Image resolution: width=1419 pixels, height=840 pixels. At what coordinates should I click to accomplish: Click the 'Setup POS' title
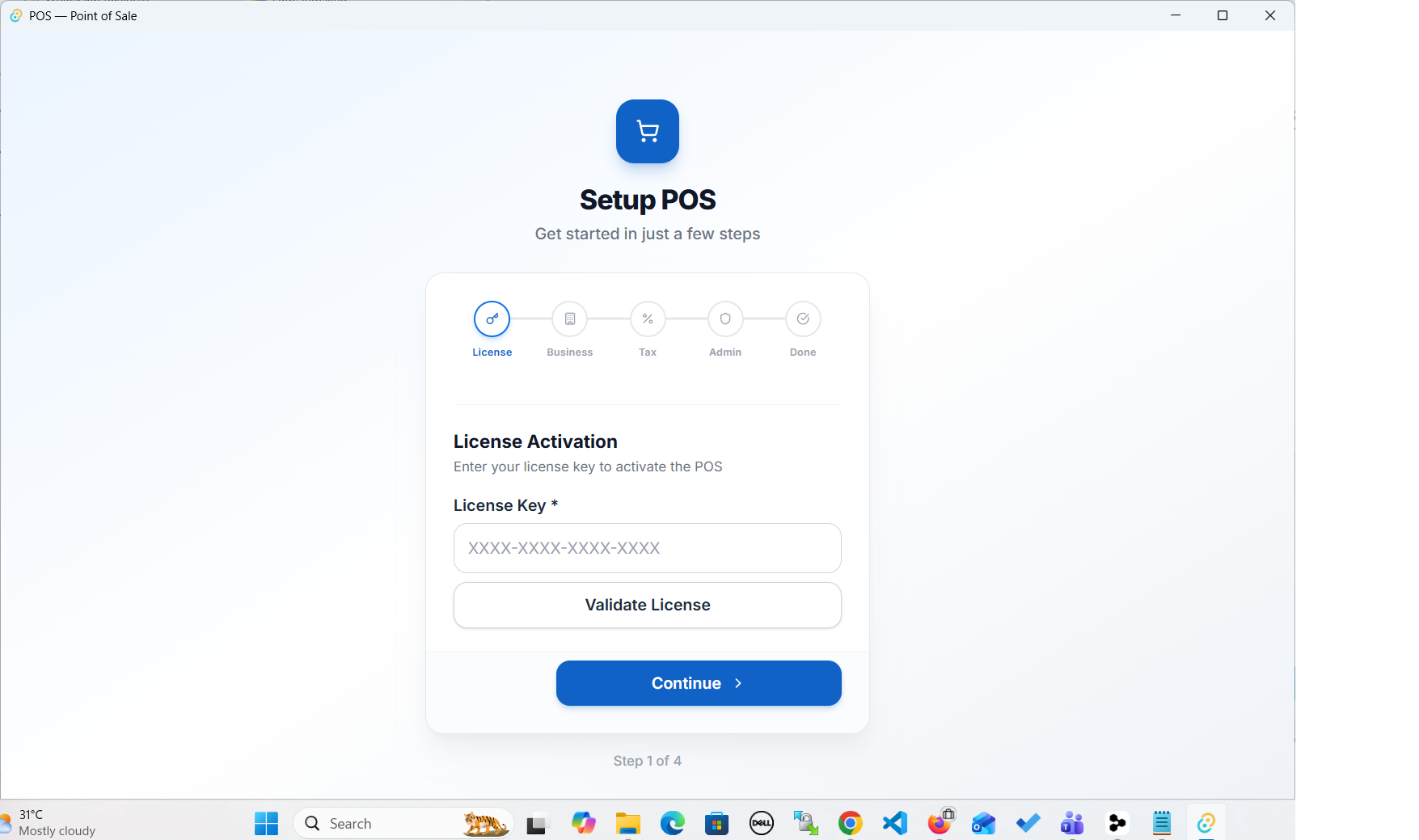tap(648, 200)
